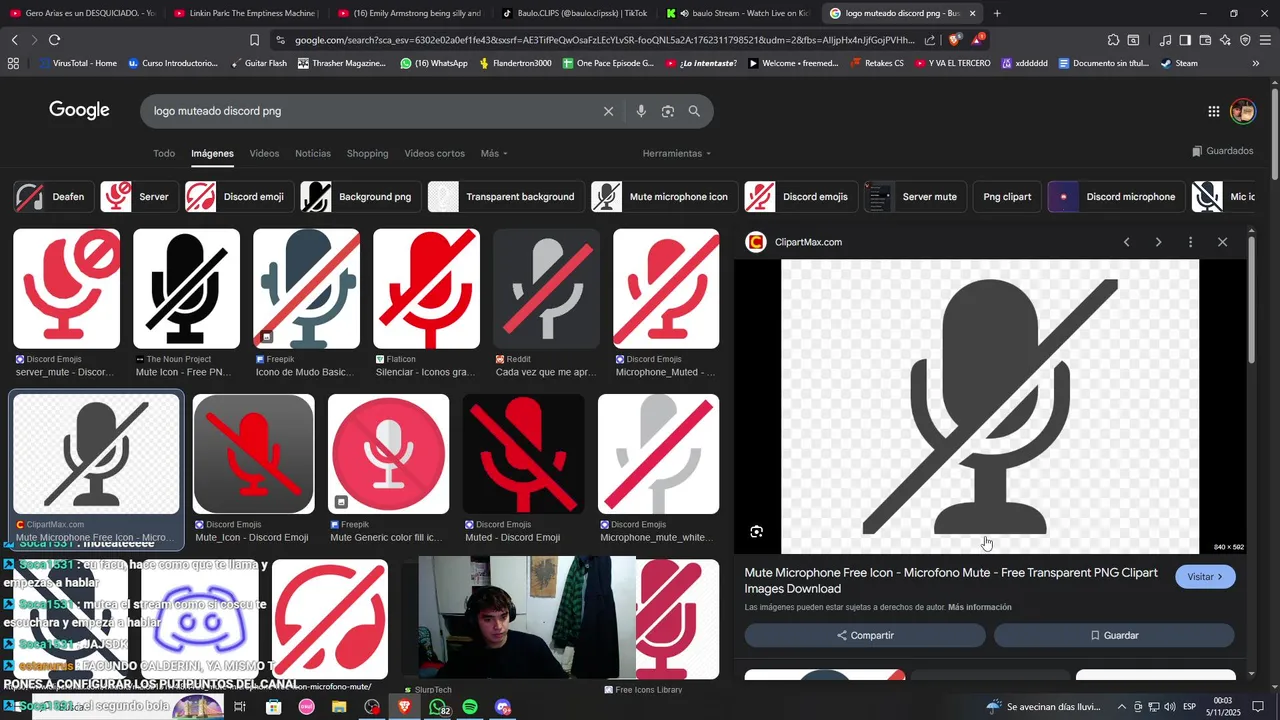
Task: Switch to the Videos results tab
Action: [x=264, y=153]
